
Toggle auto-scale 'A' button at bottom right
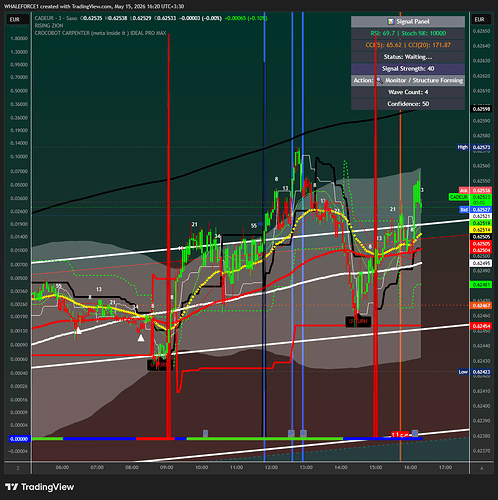(x=481, y=468)
